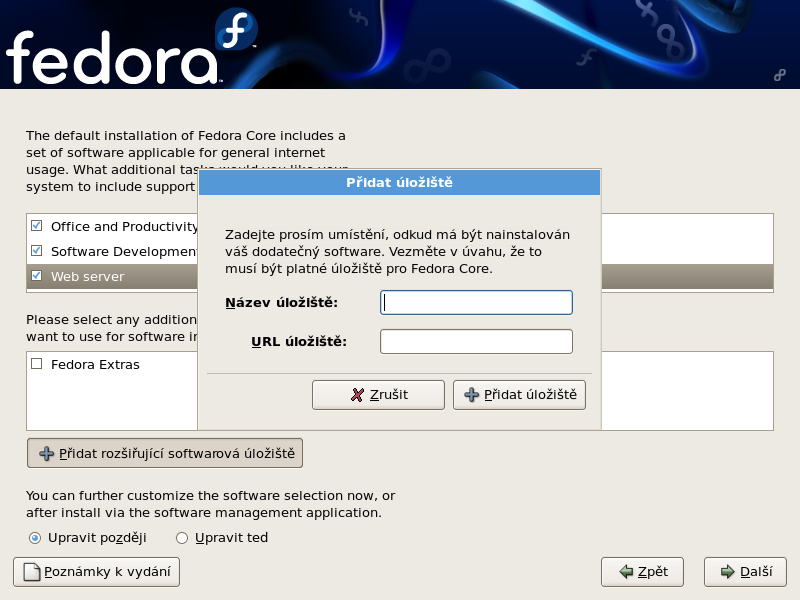Focus the Název úložiště input field
Viewport: 800px width, 600px height.
click(477, 303)
